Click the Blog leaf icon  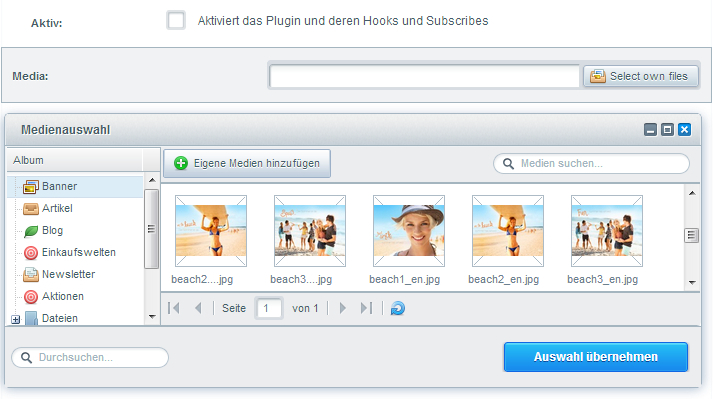31,231
